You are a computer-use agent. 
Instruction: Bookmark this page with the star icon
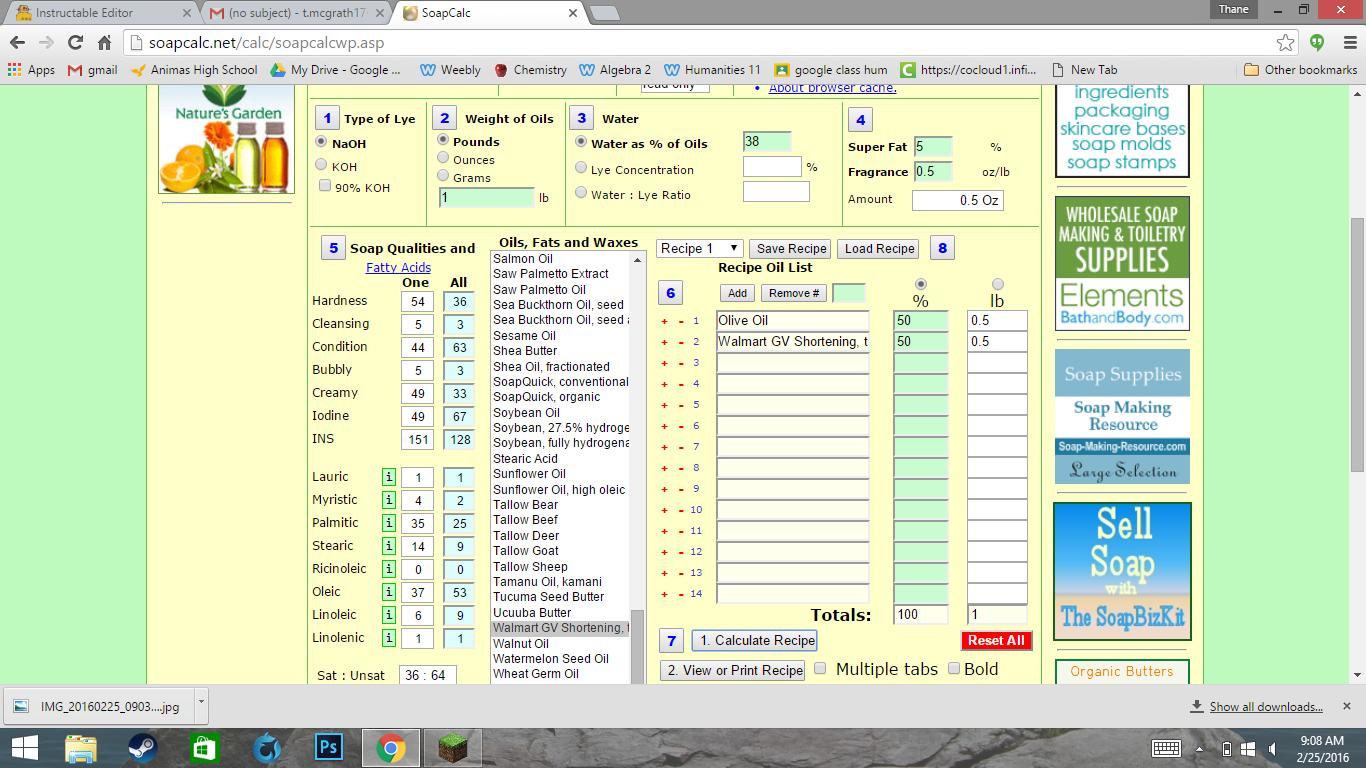1285,42
